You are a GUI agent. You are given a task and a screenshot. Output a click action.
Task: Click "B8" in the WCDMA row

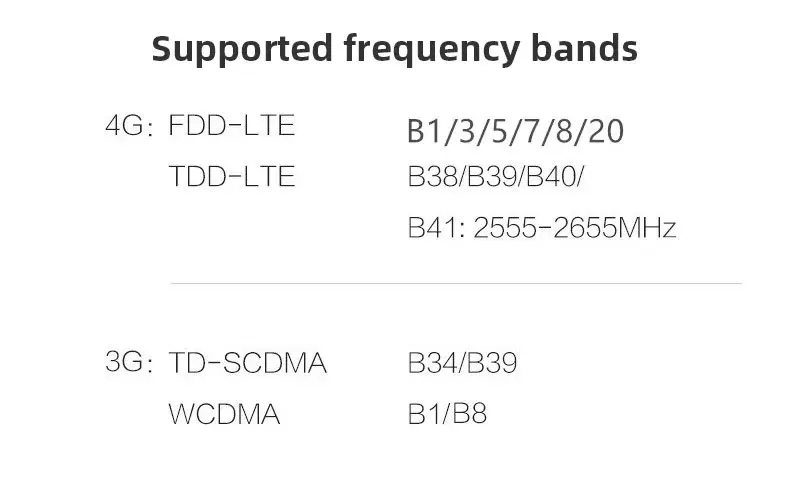[x=470, y=414]
